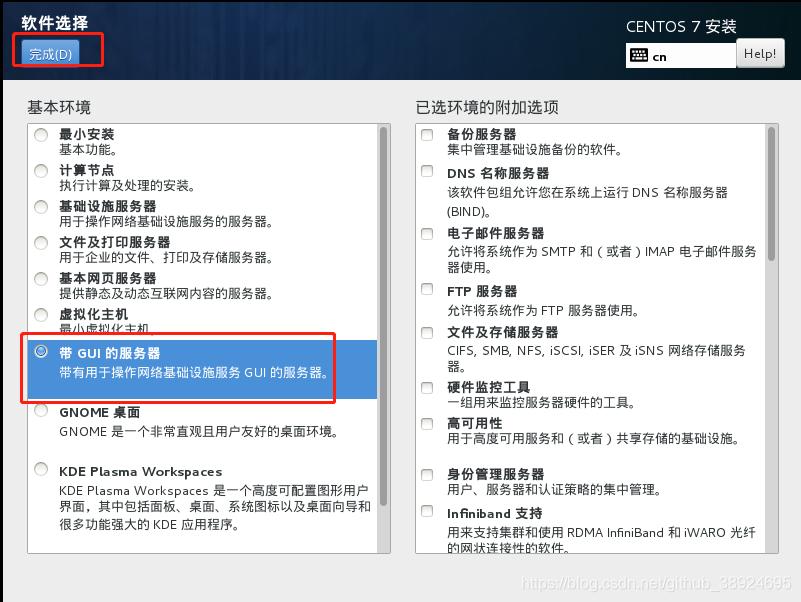Check the 备份服务器 checkbox
This screenshot has width=801, height=602.
coord(427,135)
